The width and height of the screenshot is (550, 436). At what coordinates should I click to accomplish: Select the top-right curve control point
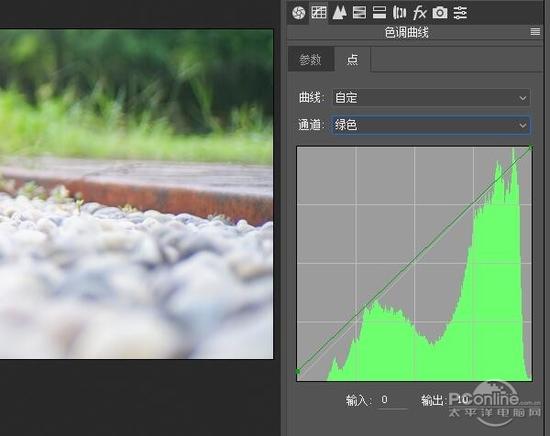531,148
